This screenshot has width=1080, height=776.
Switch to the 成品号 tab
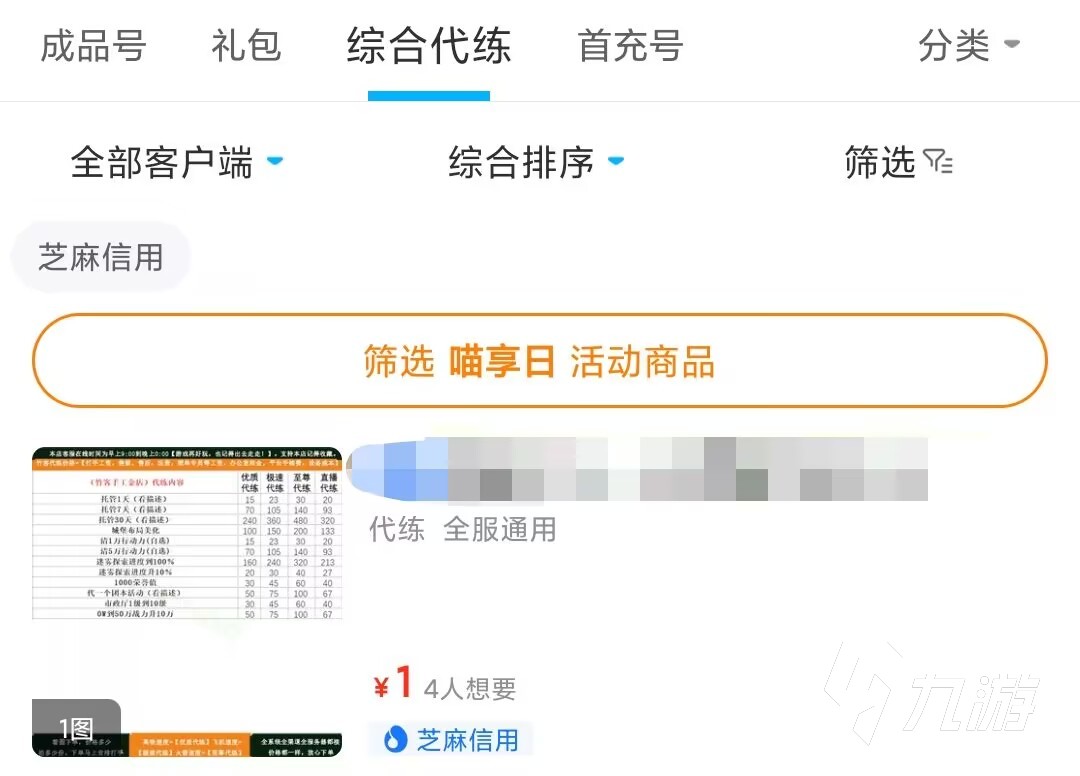[94, 46]
